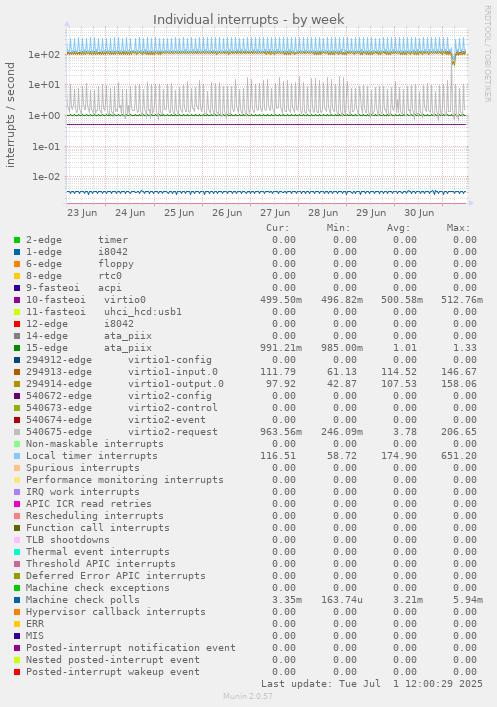Viewport: 497px width, 707px height.
Task: Click the virtio1-output.0 legend label
Action: click(176, 384)
